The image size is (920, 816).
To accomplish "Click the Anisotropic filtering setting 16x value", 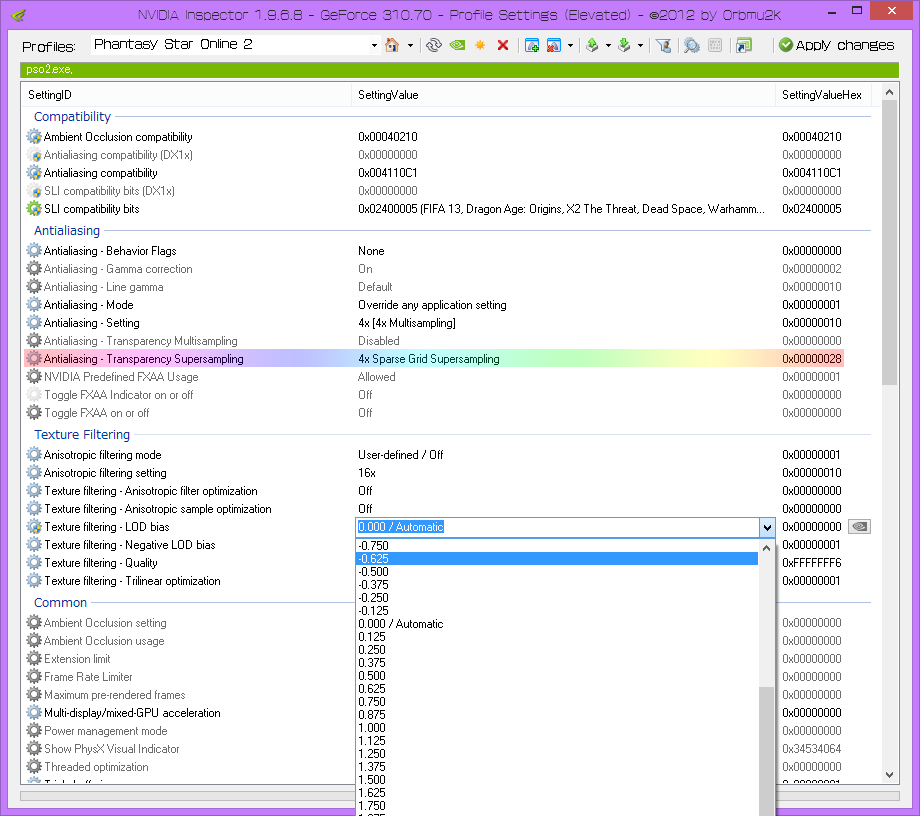I will pos(367,473).
